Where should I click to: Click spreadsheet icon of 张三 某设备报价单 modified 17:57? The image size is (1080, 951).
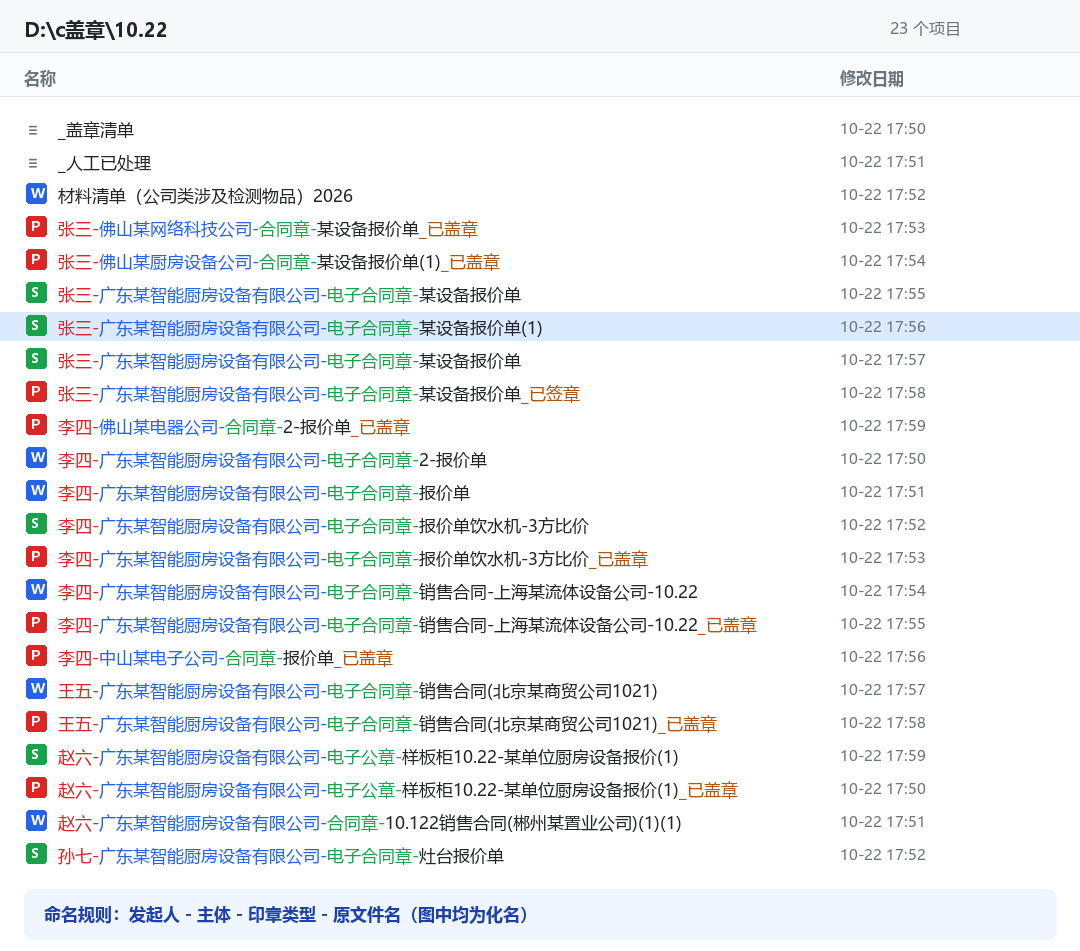37,359
